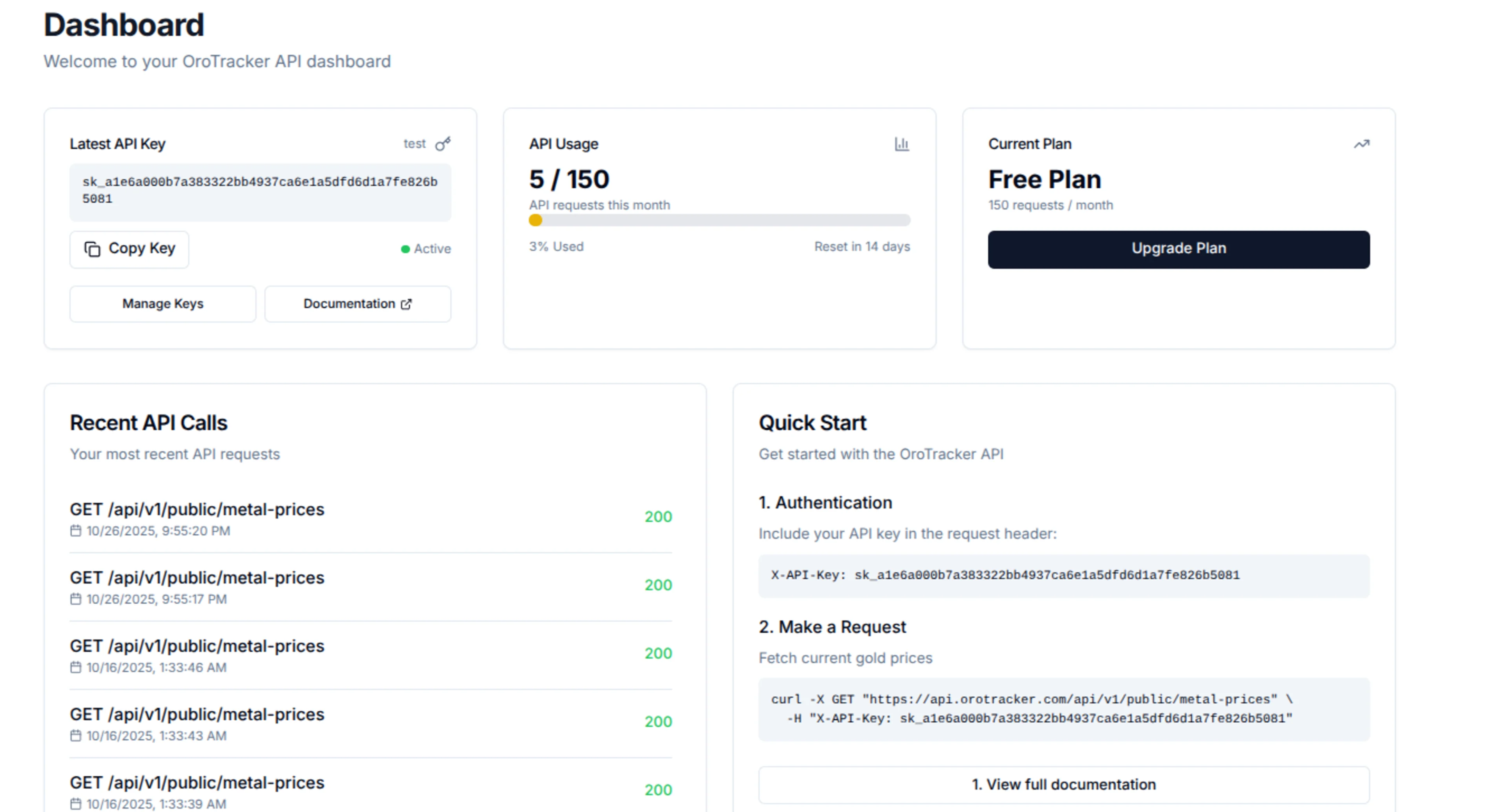
Task: Click the Free Plan heading
Action: coord(1045,179)
